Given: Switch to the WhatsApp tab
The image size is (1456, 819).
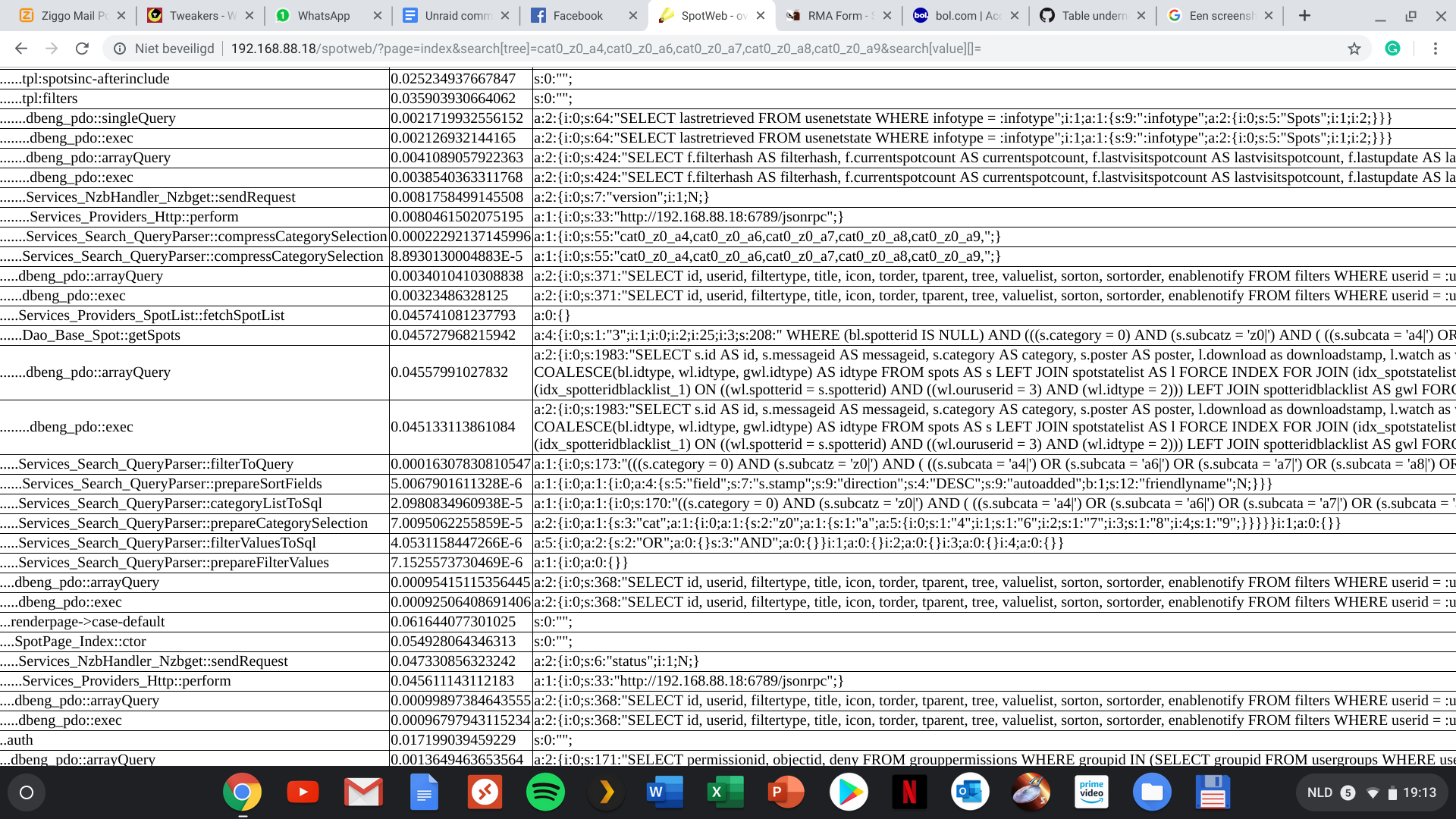Looking at the screenshot, I should pos(318,15).
